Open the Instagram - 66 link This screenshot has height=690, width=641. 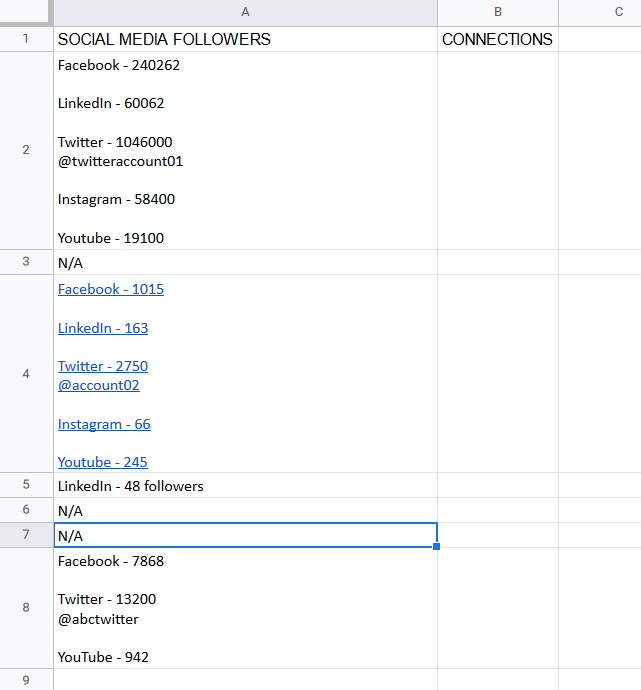pos(104,424)
